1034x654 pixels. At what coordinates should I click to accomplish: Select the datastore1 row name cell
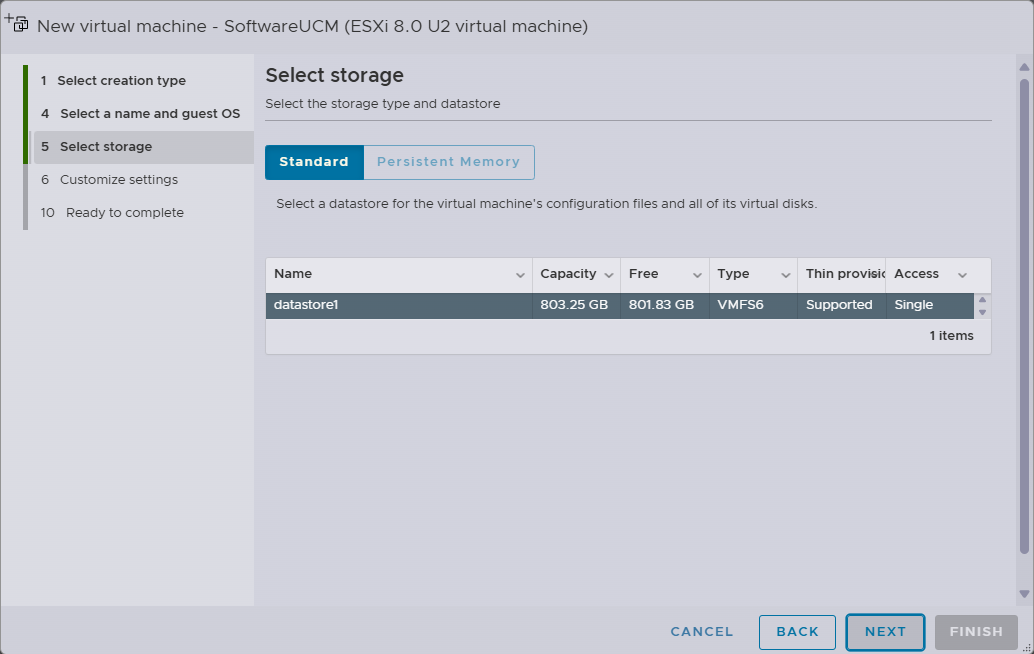coord(399,305)
